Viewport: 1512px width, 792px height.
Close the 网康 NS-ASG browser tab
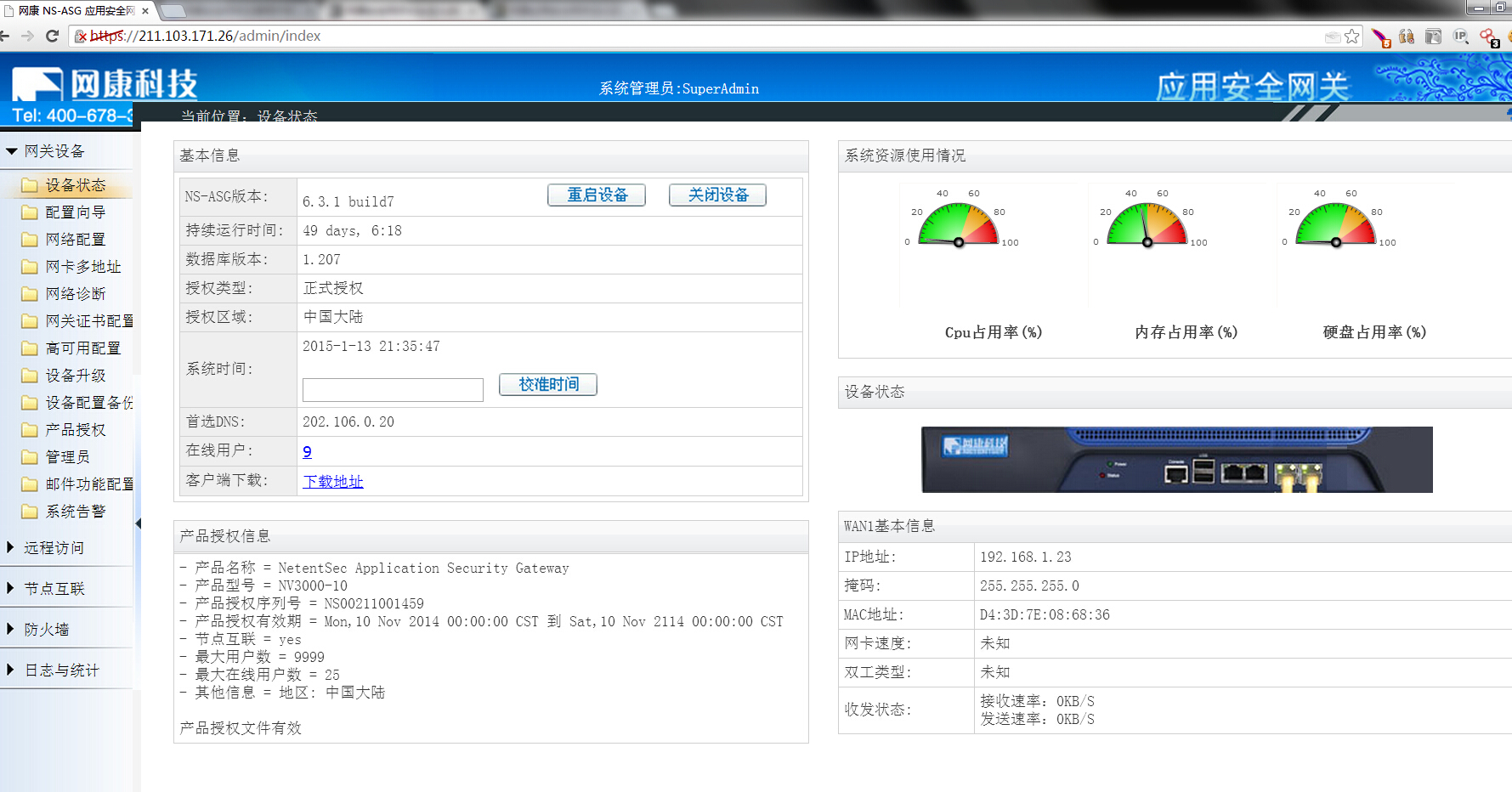tap(145, 11)
